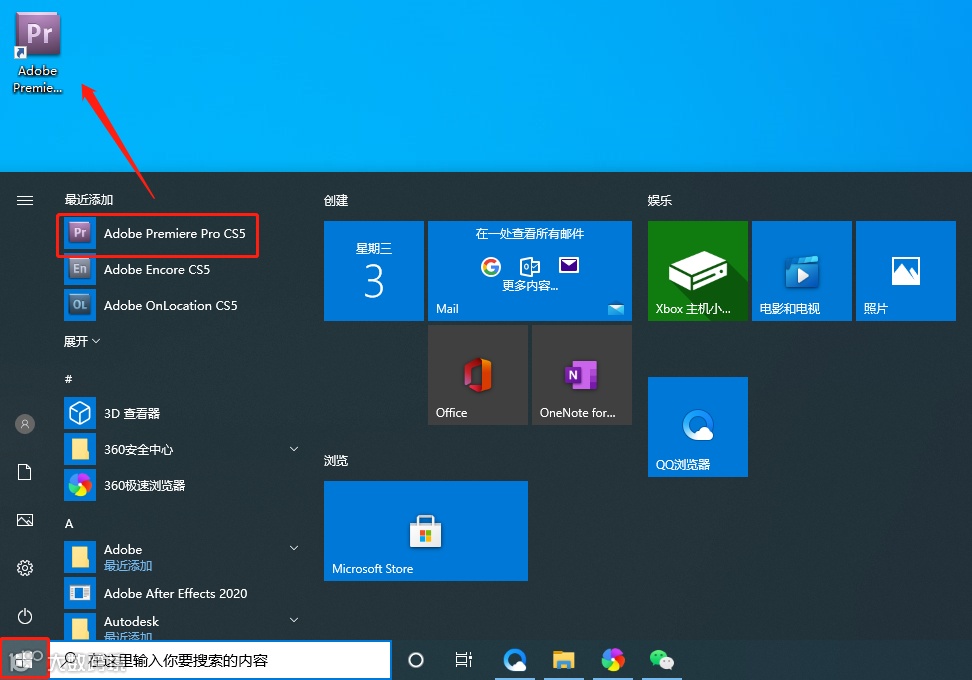Open 3D 查看器 app

click(x=181, y=413)
